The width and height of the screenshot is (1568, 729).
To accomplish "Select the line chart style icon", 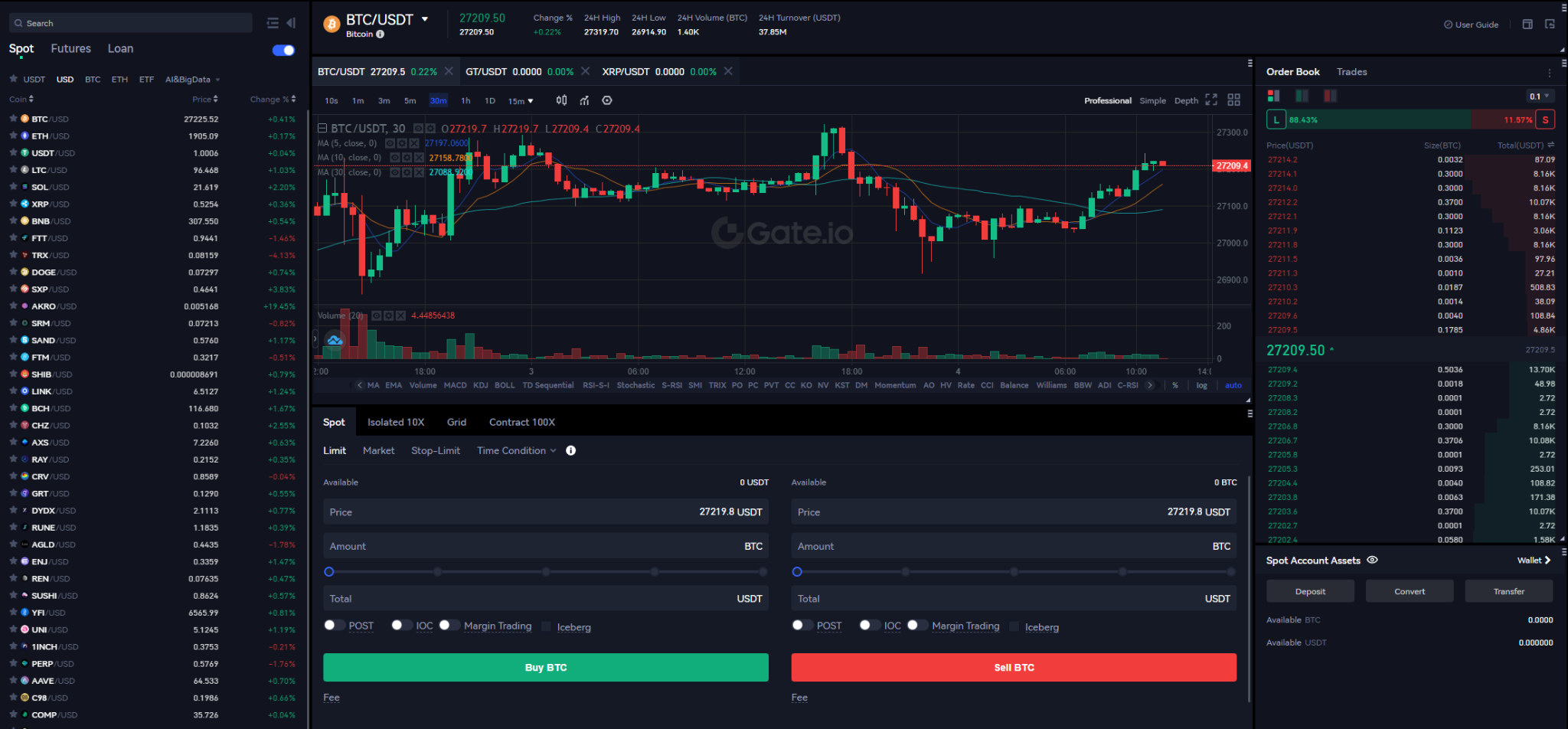I will 584,100.
